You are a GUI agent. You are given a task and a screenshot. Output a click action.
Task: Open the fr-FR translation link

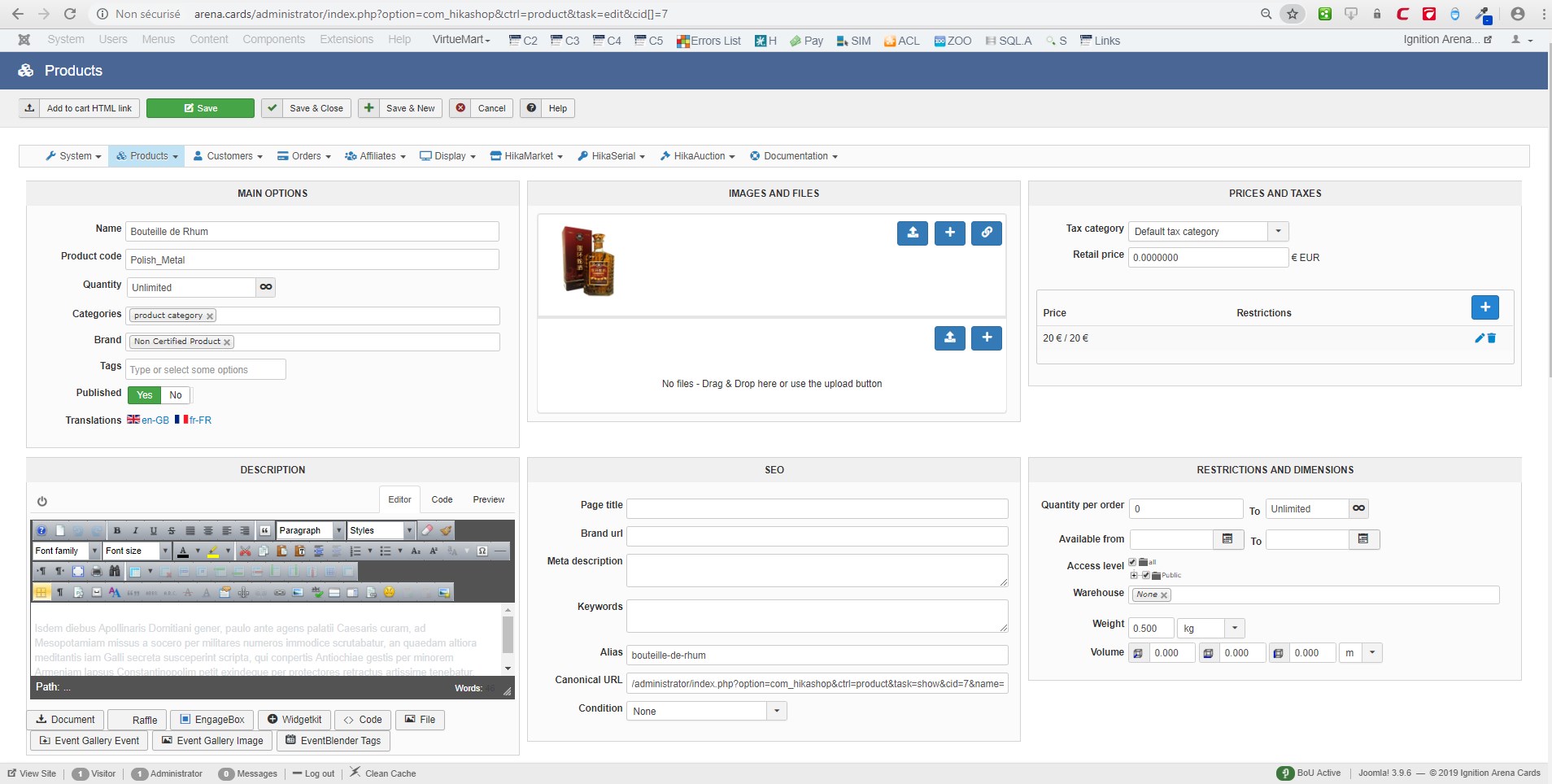(194, 420)
